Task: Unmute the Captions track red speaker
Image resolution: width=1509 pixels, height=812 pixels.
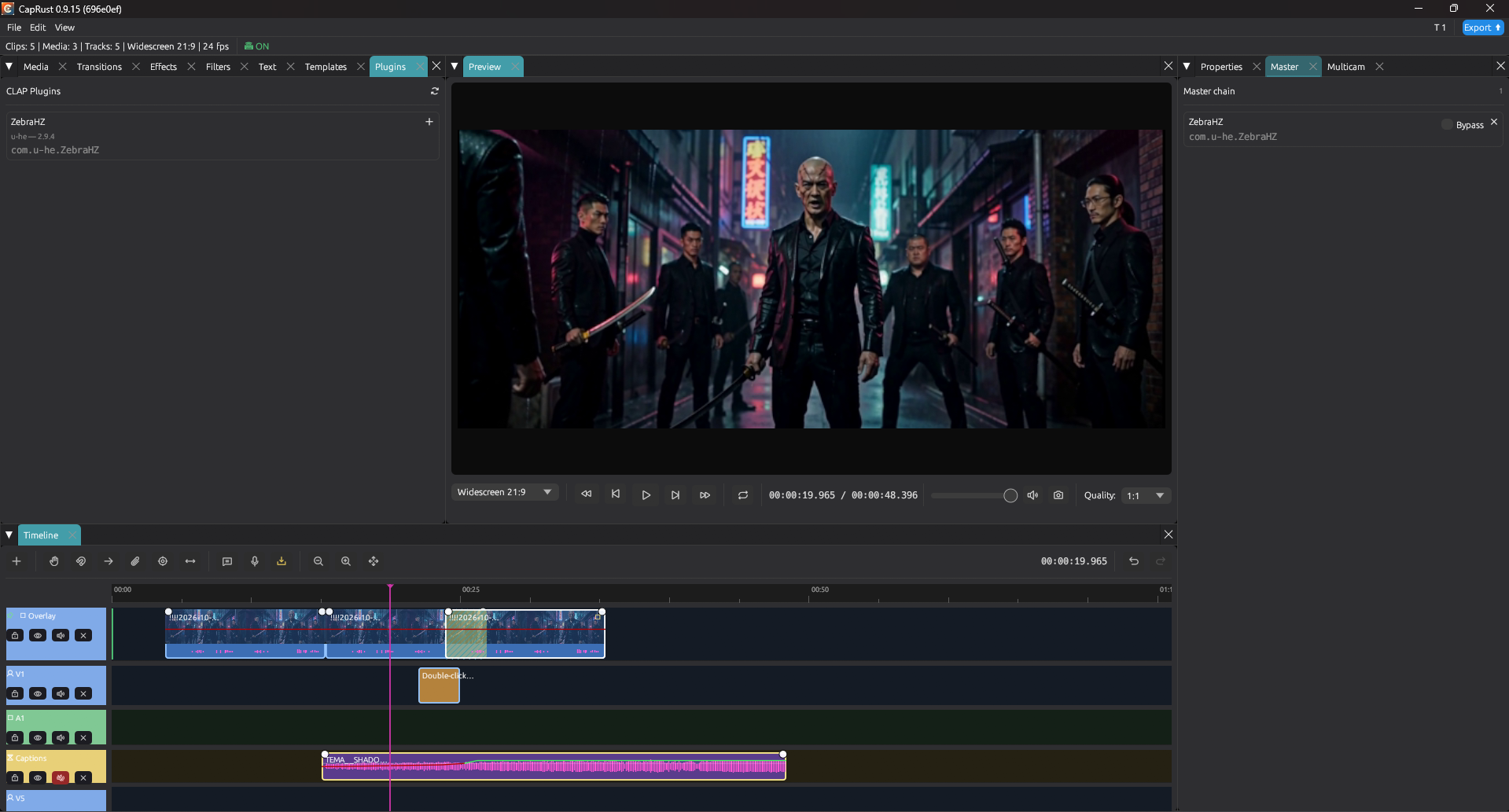Action: 61,777
